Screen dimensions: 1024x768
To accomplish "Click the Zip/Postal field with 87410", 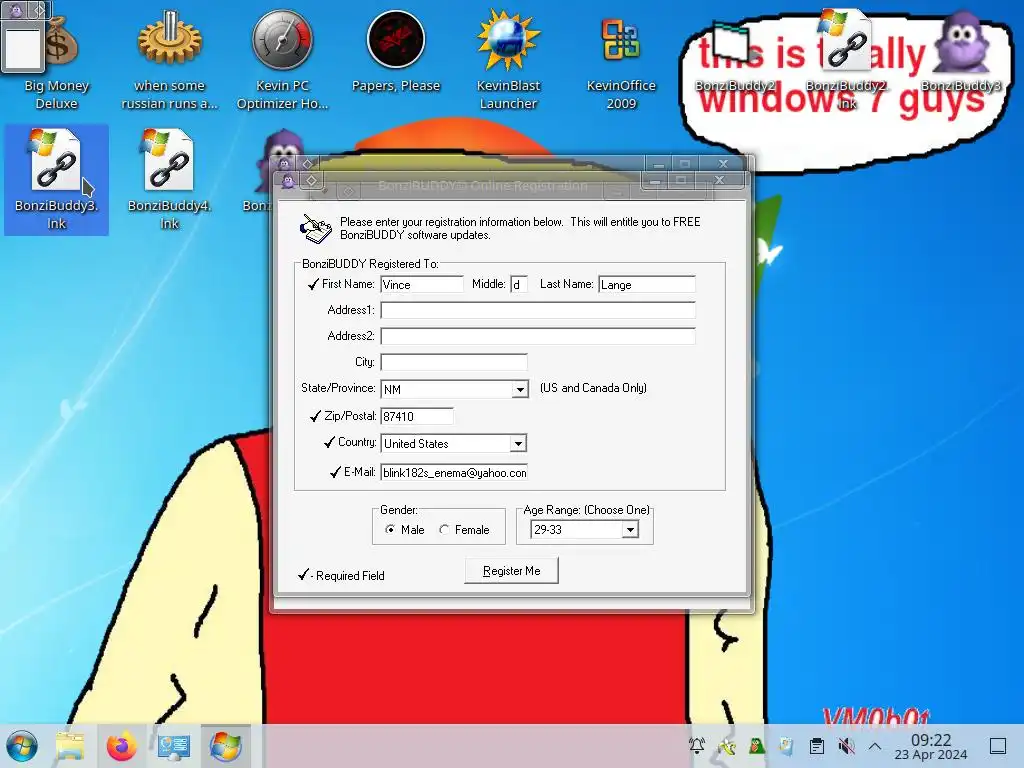I will 417,416.
